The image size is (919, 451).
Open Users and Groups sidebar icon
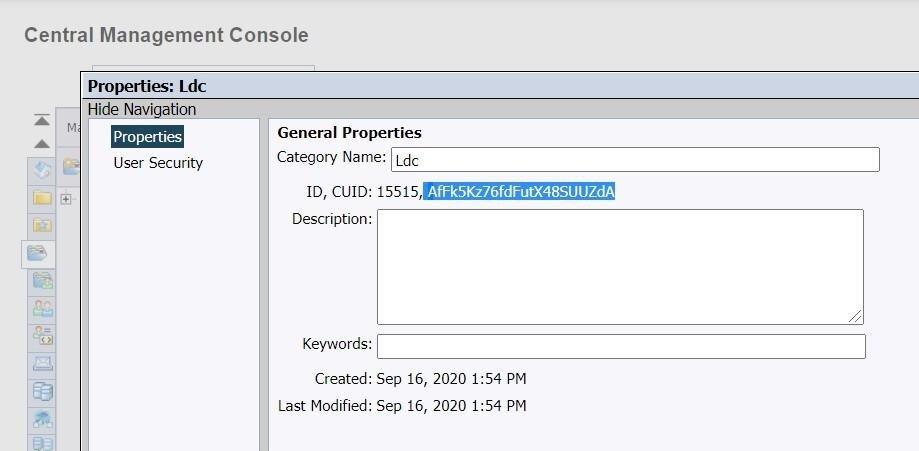tap(42, 308)
